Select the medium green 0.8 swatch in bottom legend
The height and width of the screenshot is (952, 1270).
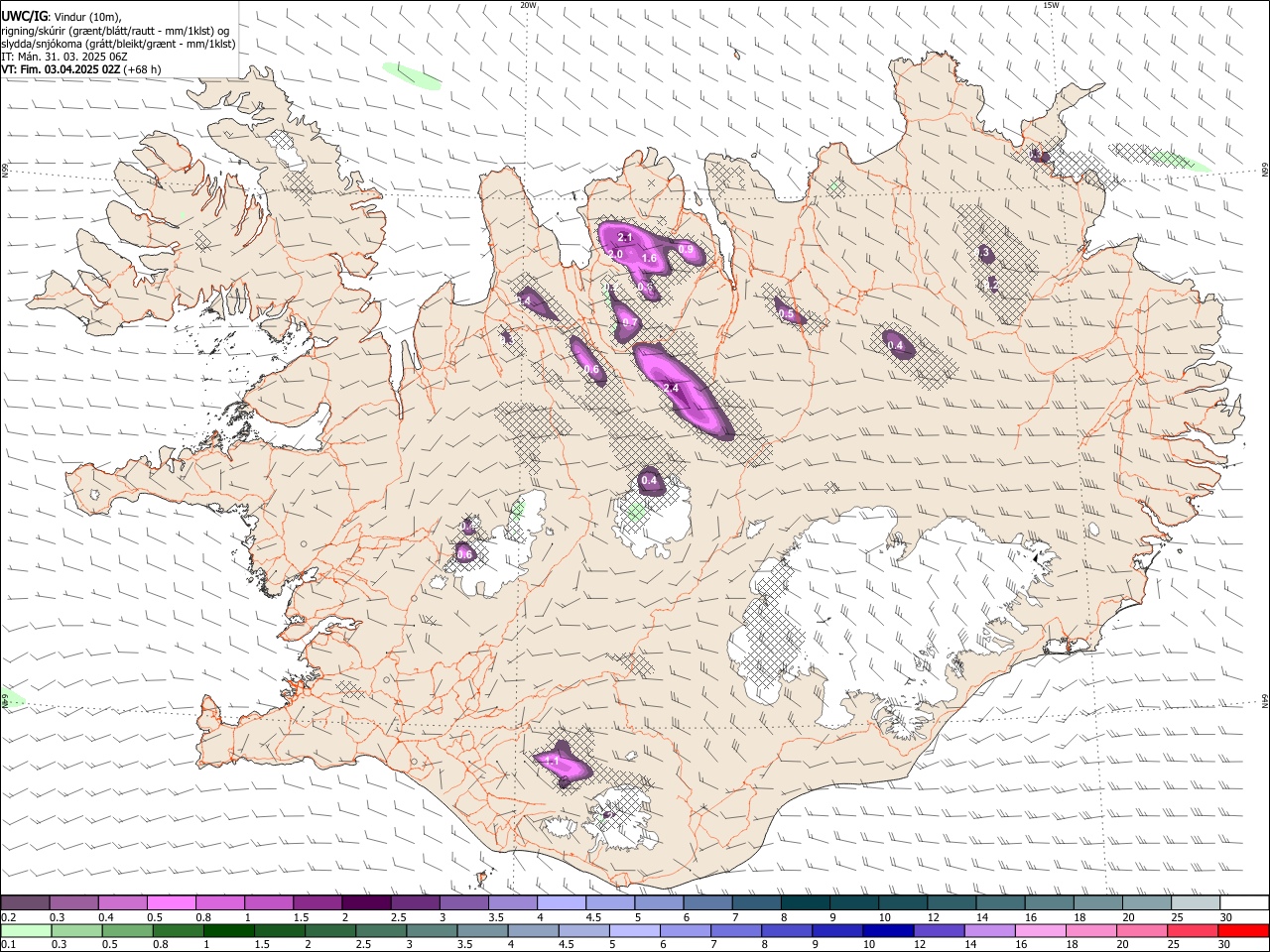[x=178, y=930]
